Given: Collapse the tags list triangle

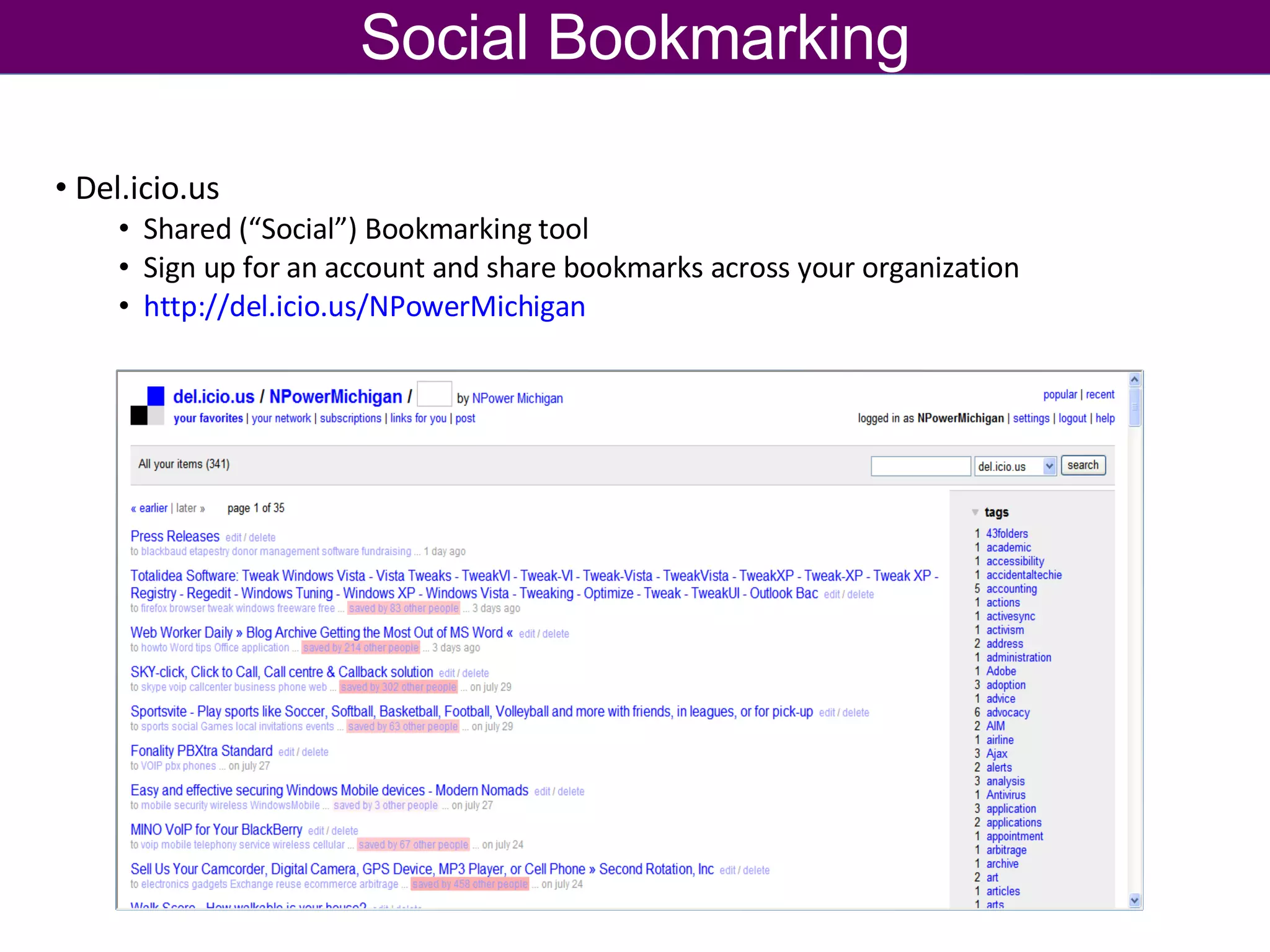Looking at the screenshot, I should tap(975, 513).
